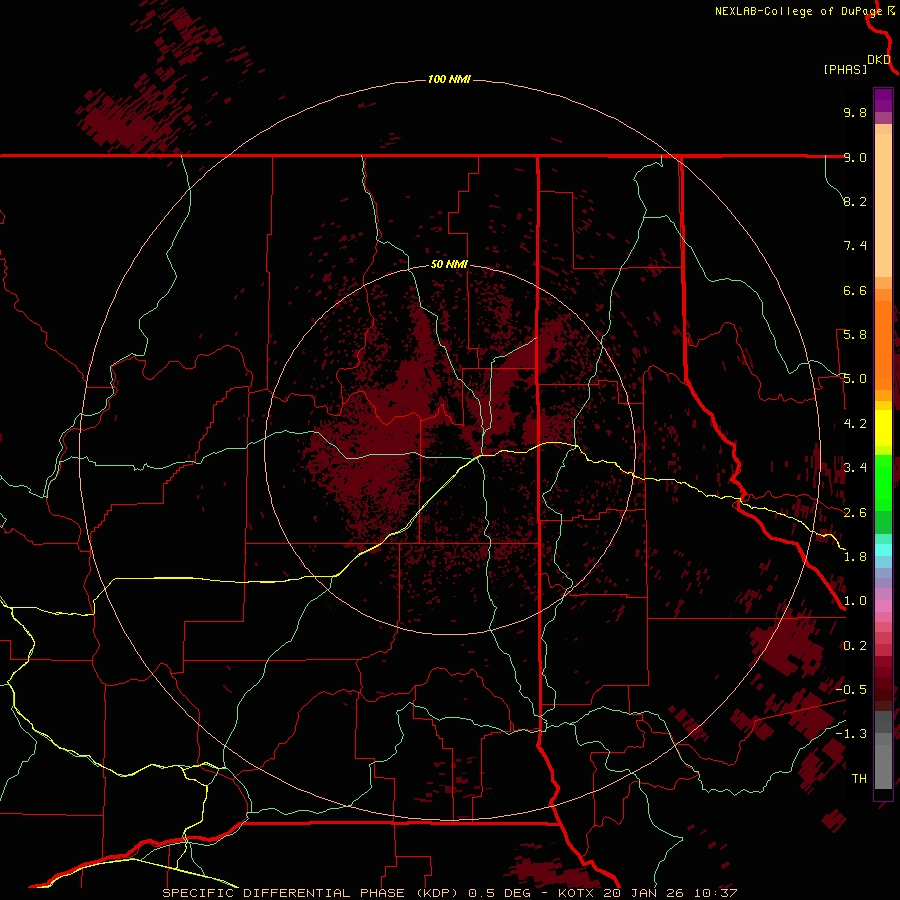Click the 2.6 value on the scale
This screenshot has height=900, width=900.
(855, 513)
